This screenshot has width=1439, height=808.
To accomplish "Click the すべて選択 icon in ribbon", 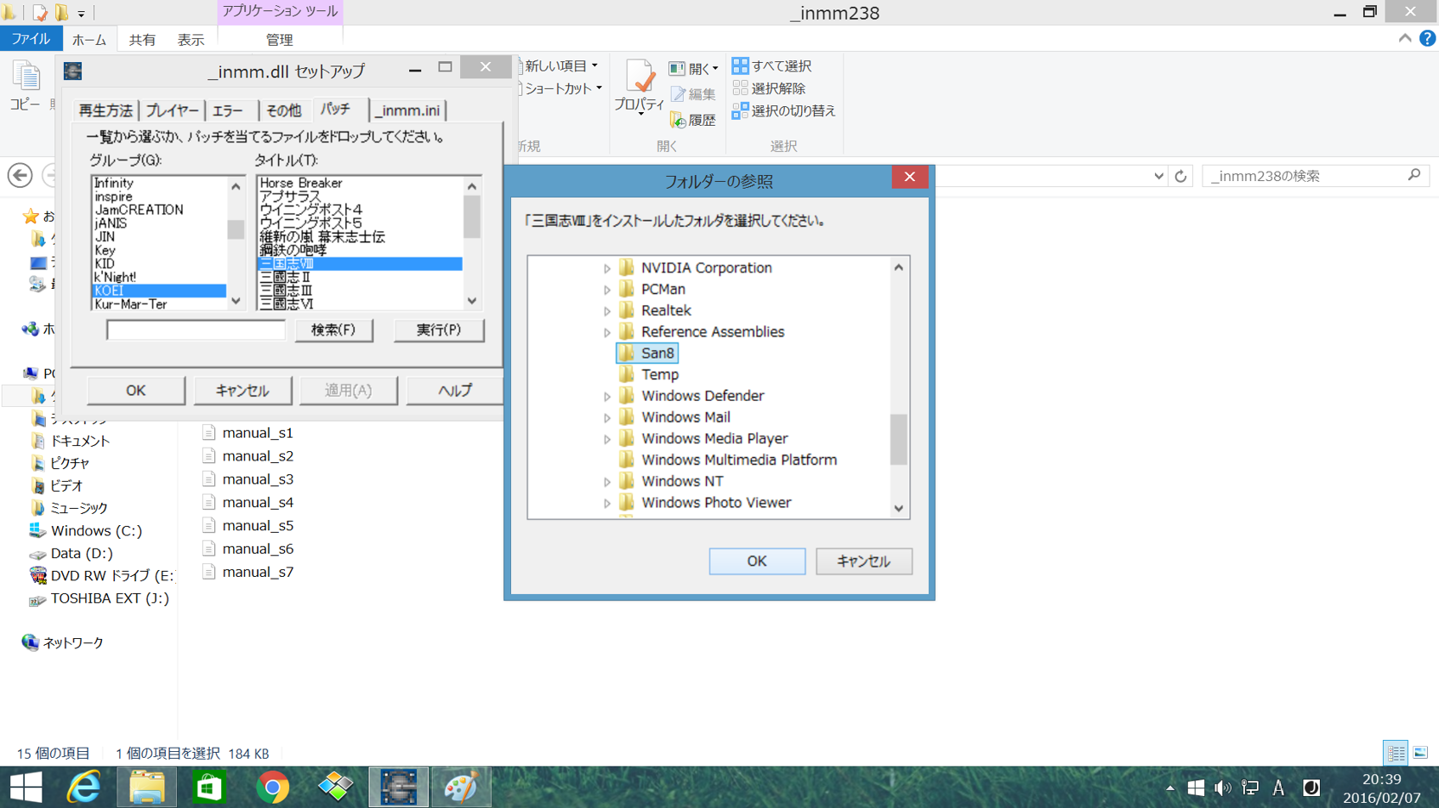I will (x=740, y=66).
